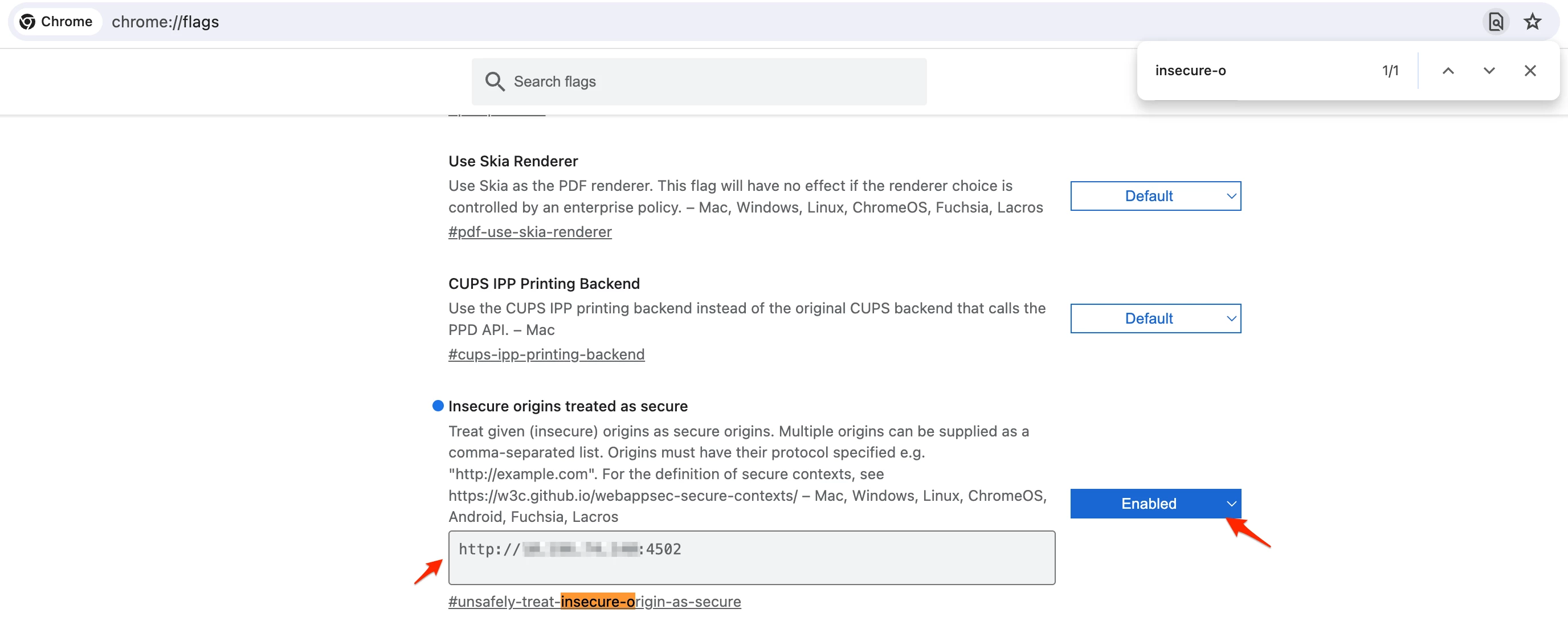1568x629 pixels.
Task: Open #cups-ipp-printing-backend anchor link
Action: 546,354
